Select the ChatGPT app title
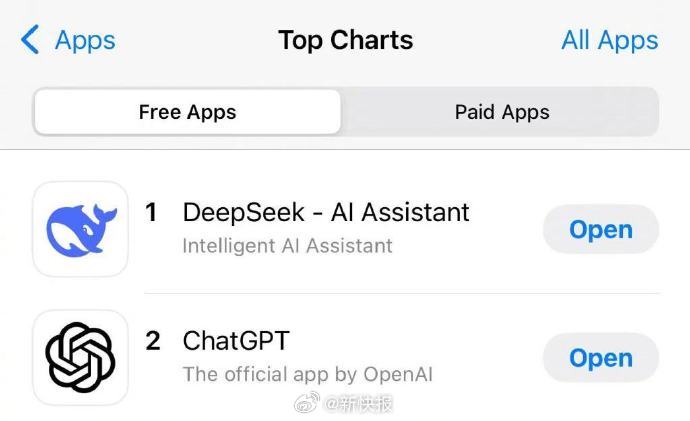Image resolution: width=690 pixels, height=421 pixels. click(x=236, y=341)
